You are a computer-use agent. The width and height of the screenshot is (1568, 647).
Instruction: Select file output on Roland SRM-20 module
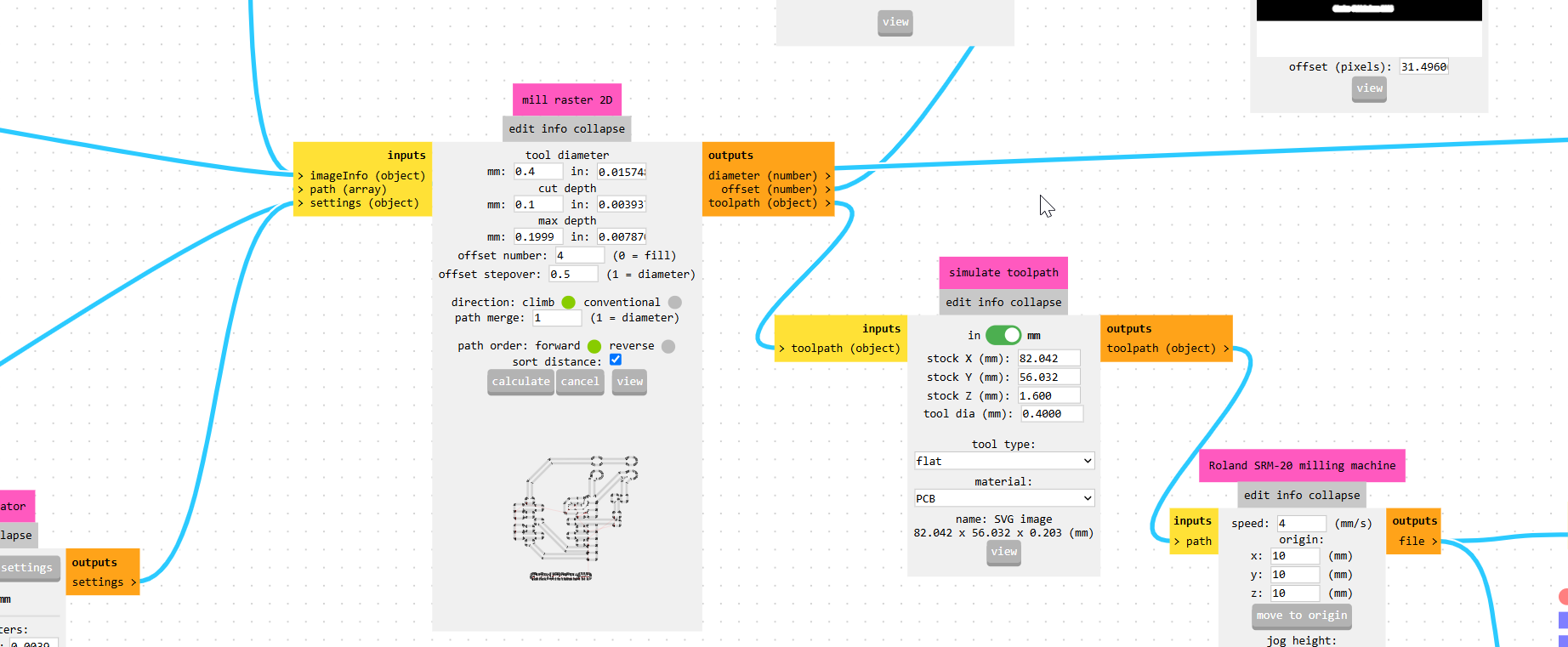coord(1417,542)
